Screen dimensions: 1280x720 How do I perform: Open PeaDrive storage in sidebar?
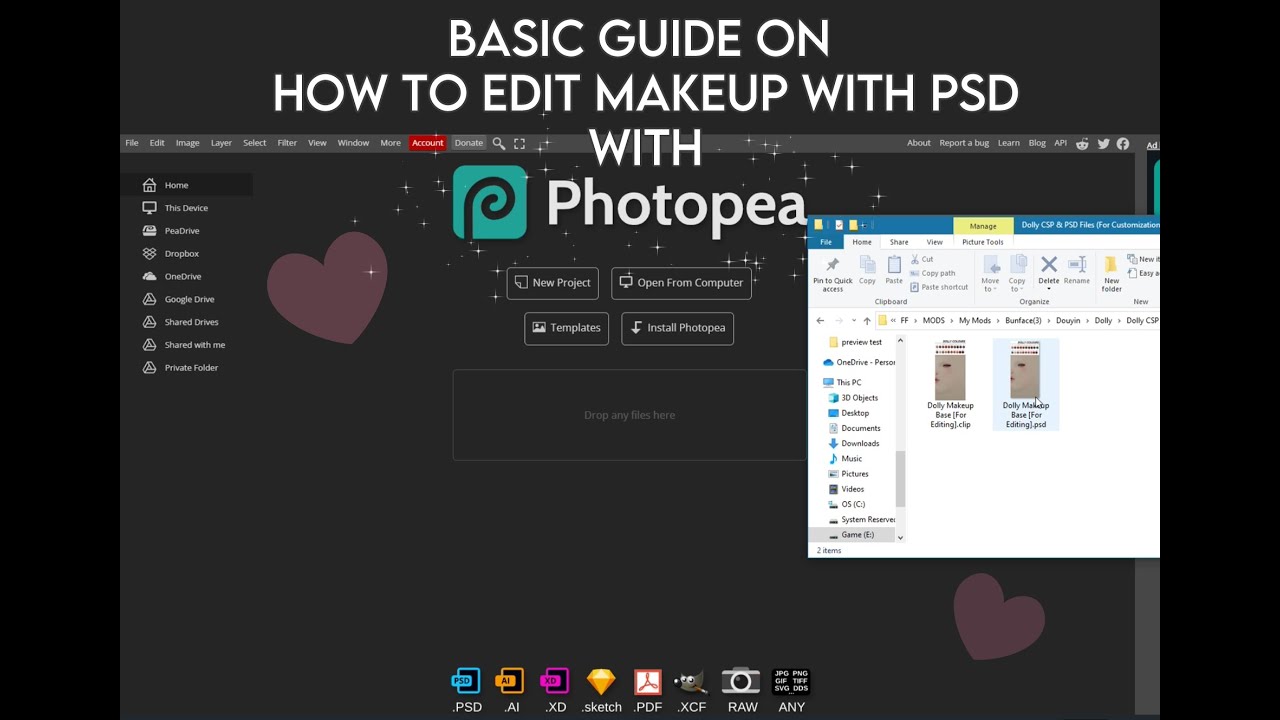click(171, 231)
